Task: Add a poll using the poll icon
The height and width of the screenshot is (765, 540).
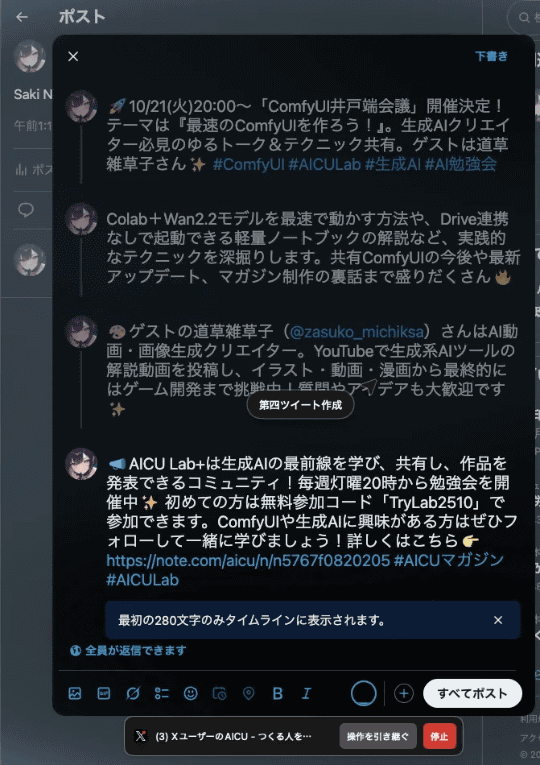Action: coord(161,693)
